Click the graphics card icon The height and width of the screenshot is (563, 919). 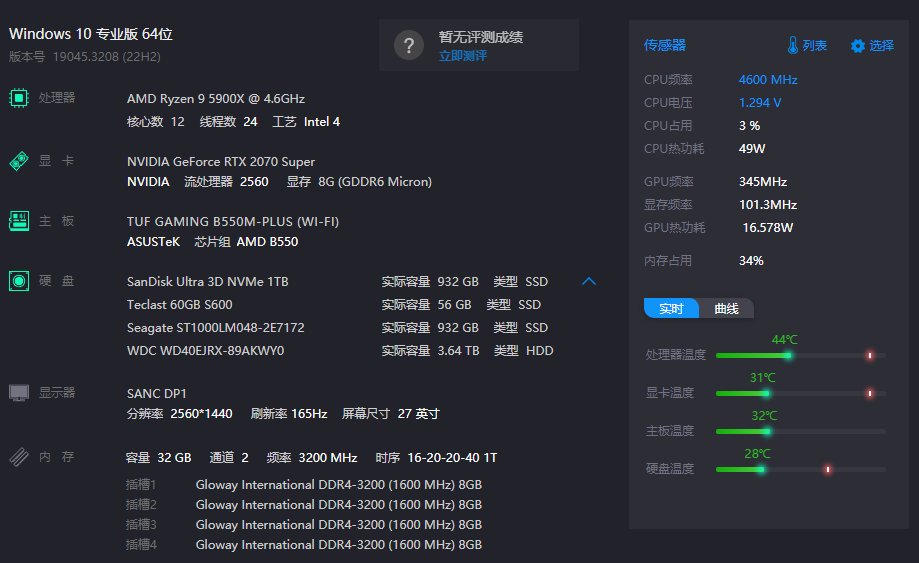coord(19,161)
